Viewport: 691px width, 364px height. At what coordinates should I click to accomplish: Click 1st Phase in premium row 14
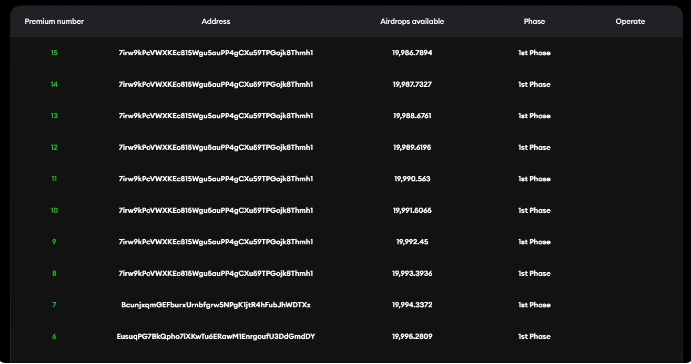pyautogui.click(x=534, y=84)
